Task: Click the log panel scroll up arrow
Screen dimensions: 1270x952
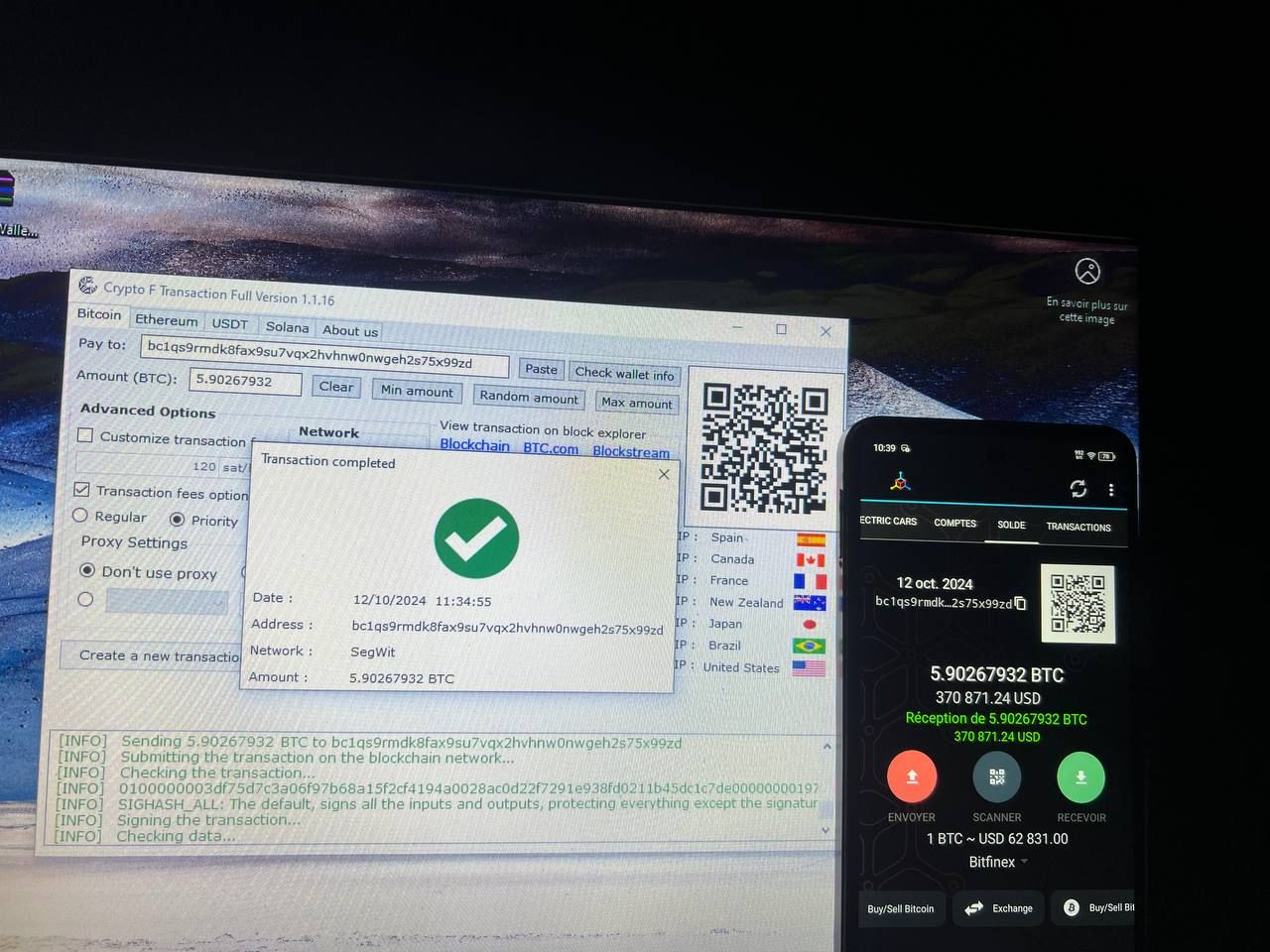Action: click(827, 746)
